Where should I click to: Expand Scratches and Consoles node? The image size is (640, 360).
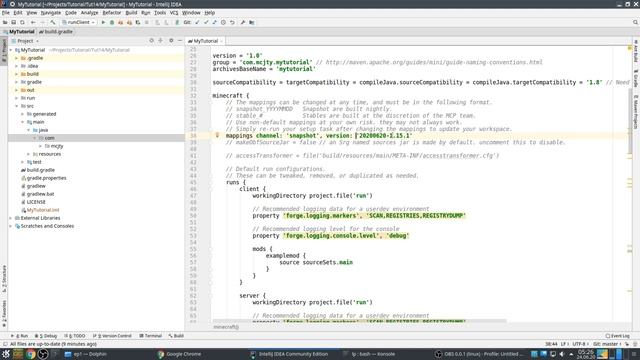11,226
